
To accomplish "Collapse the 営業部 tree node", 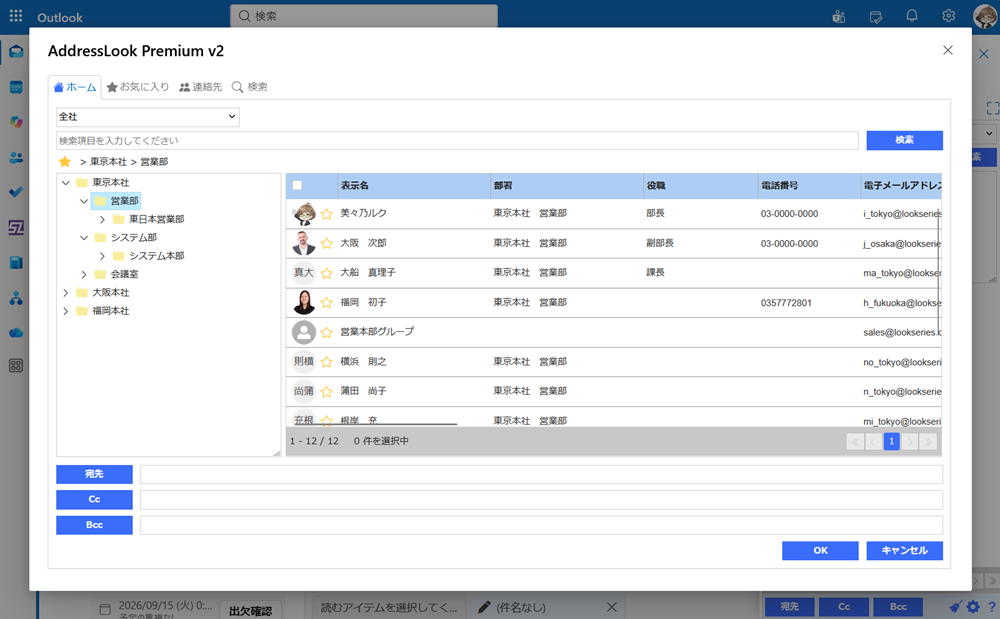I will pyautogui.click(x=84, y=201).
